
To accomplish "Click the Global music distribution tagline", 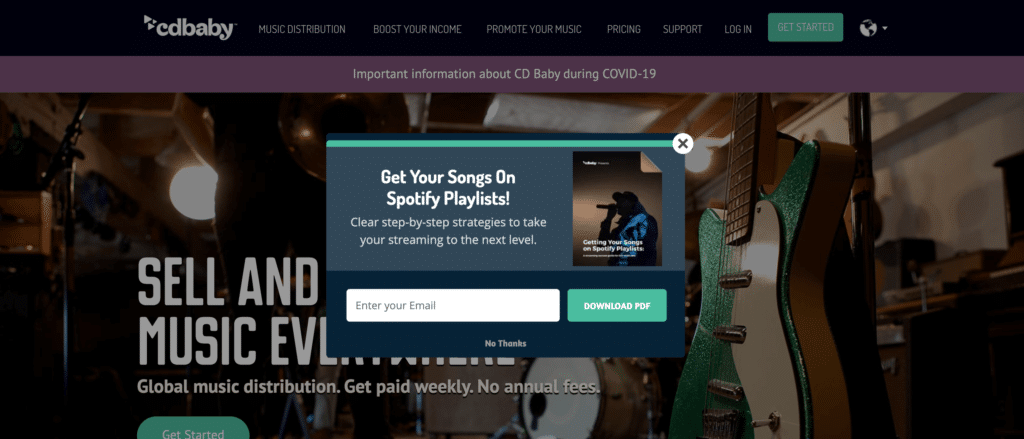I will pyautogui.click(x=368, y=387).
